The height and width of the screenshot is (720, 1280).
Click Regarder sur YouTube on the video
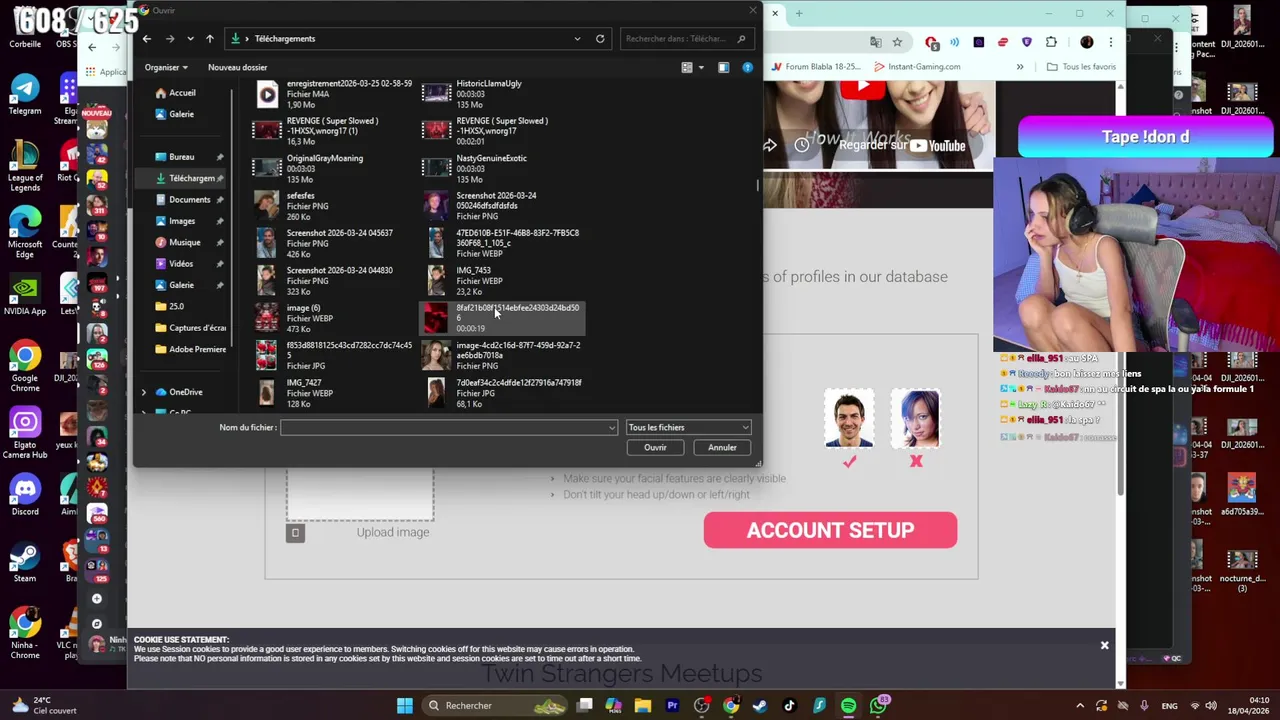click(x=902, y=146)
